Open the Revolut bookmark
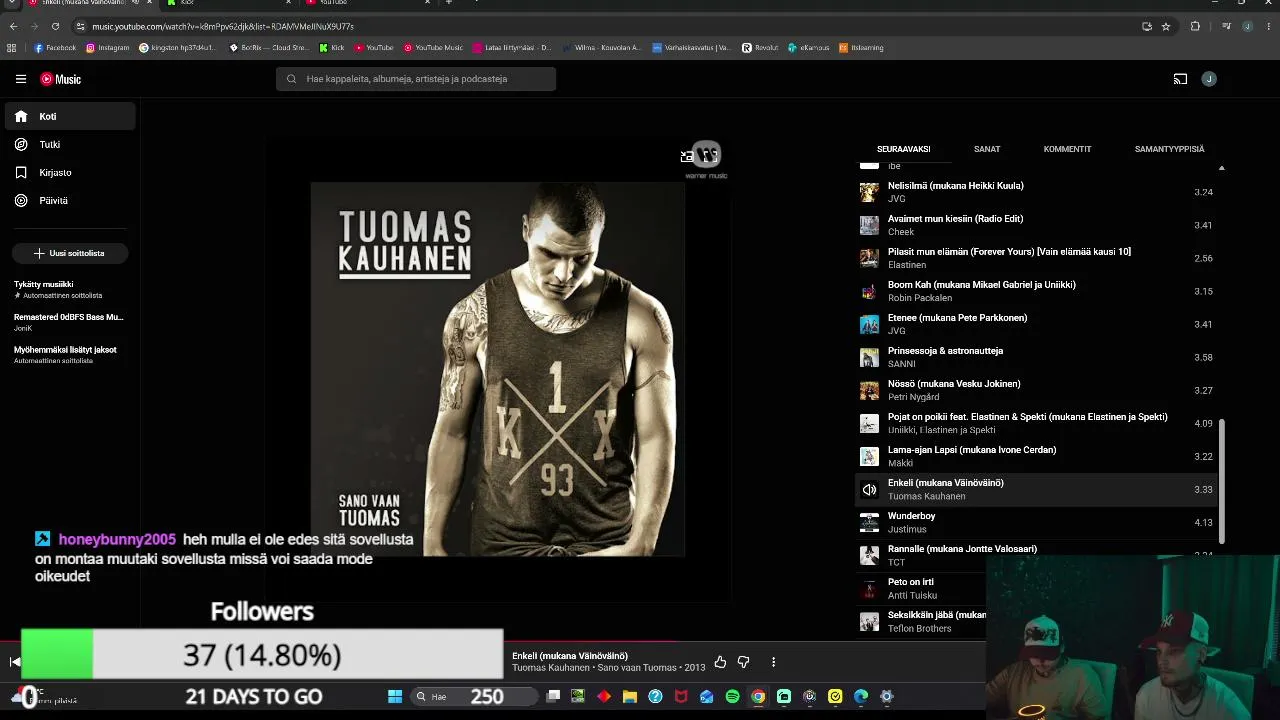The height and width of the screenshot is (720, 1280). coord(760,47)
